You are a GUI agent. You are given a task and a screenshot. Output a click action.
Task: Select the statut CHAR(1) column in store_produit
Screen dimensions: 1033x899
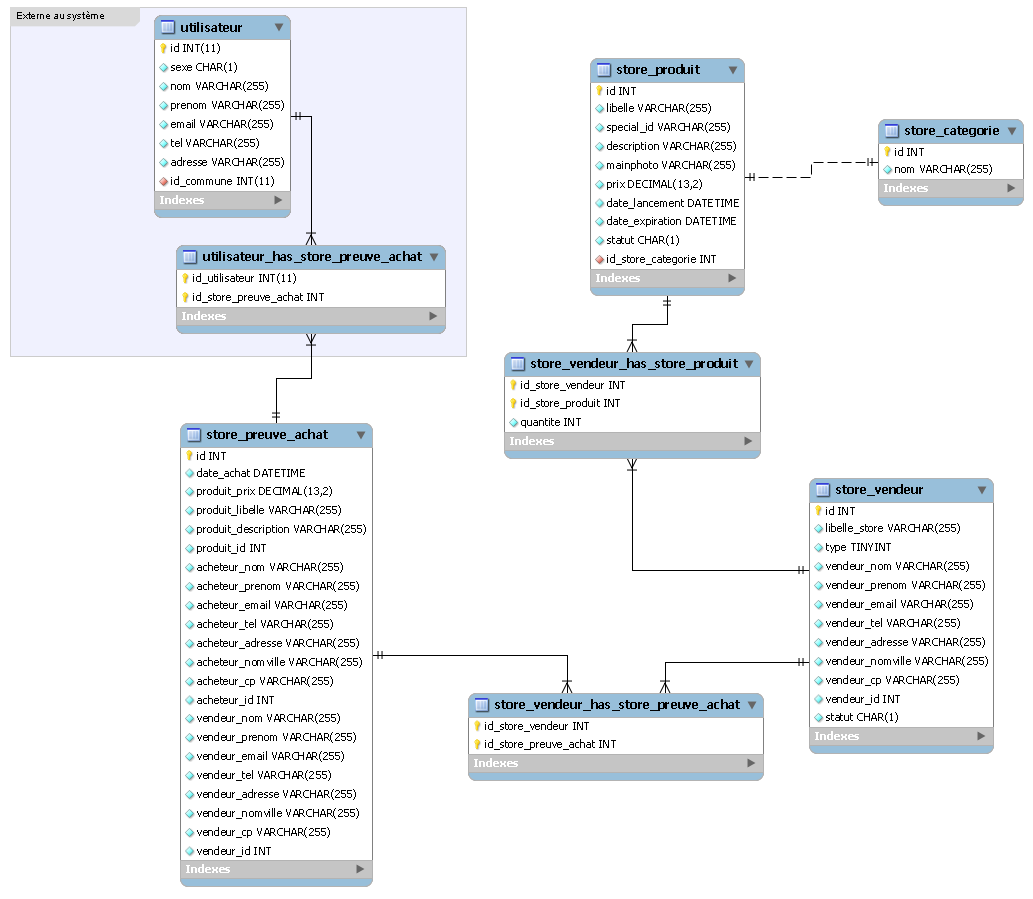pos(667,240)
